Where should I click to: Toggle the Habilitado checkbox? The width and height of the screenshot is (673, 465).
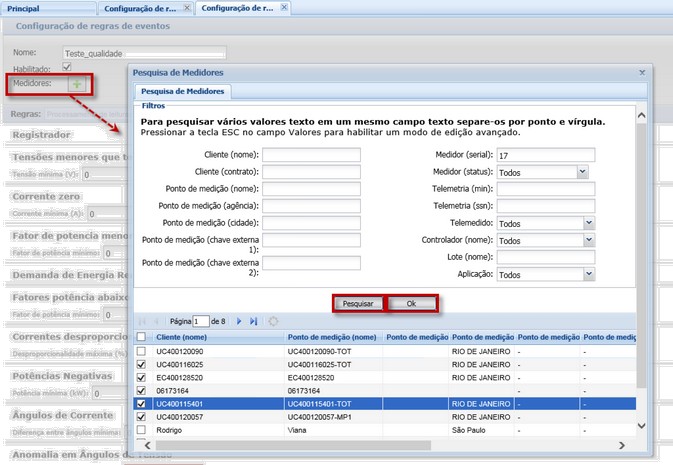tap(67, 67)
